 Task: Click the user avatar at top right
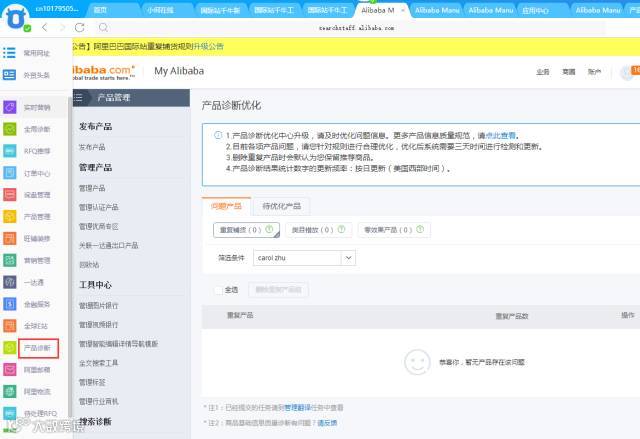tap(627, 73)
